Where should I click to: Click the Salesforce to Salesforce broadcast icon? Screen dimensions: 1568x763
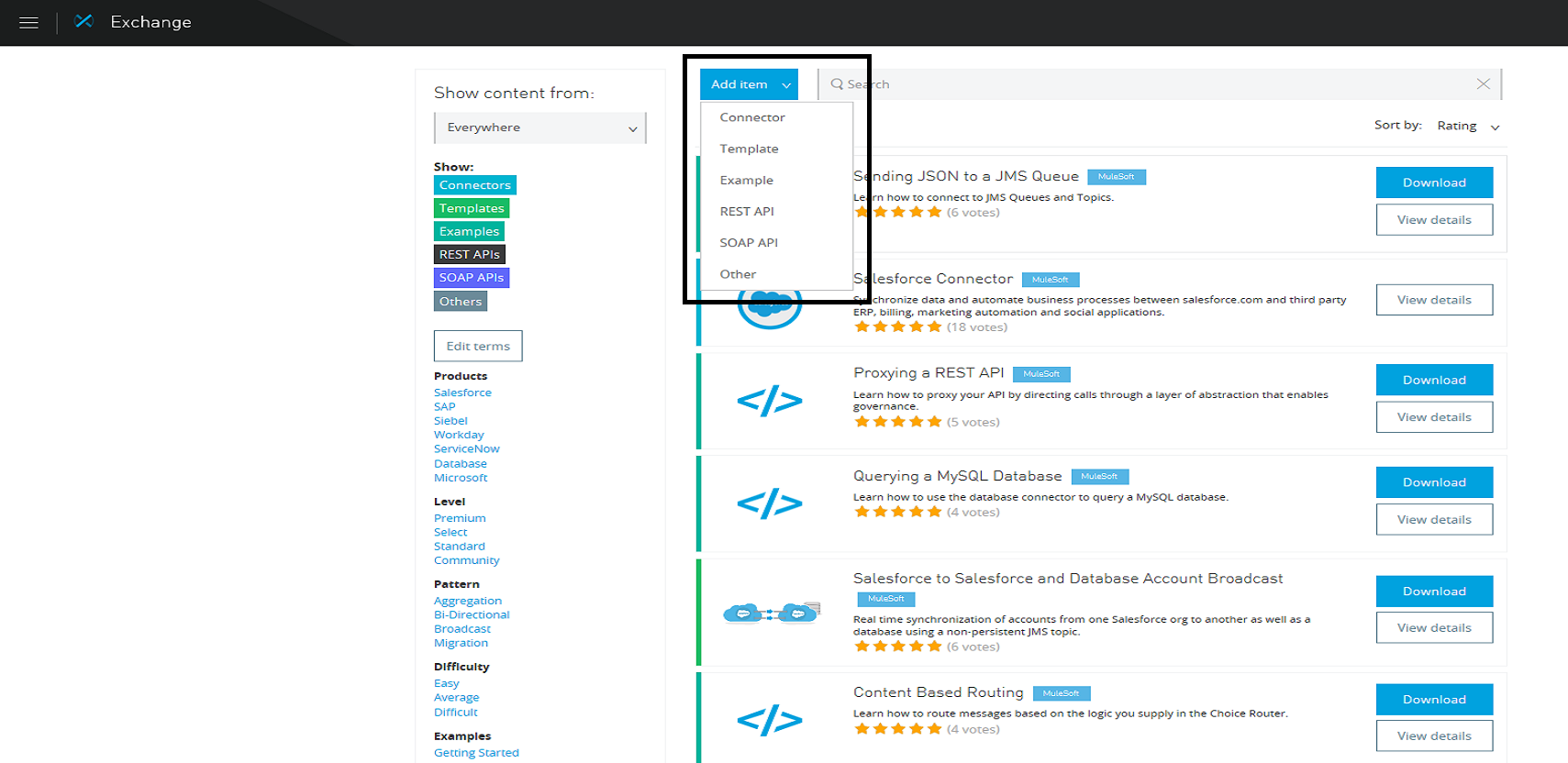click(x=770, y=612)
